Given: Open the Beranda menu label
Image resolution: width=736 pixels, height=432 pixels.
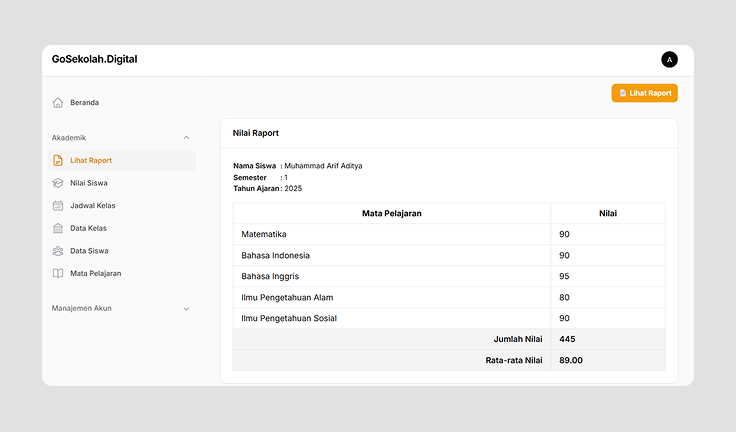Looking at the screenshot, I should pyautogui.click(x=84, y=102).
